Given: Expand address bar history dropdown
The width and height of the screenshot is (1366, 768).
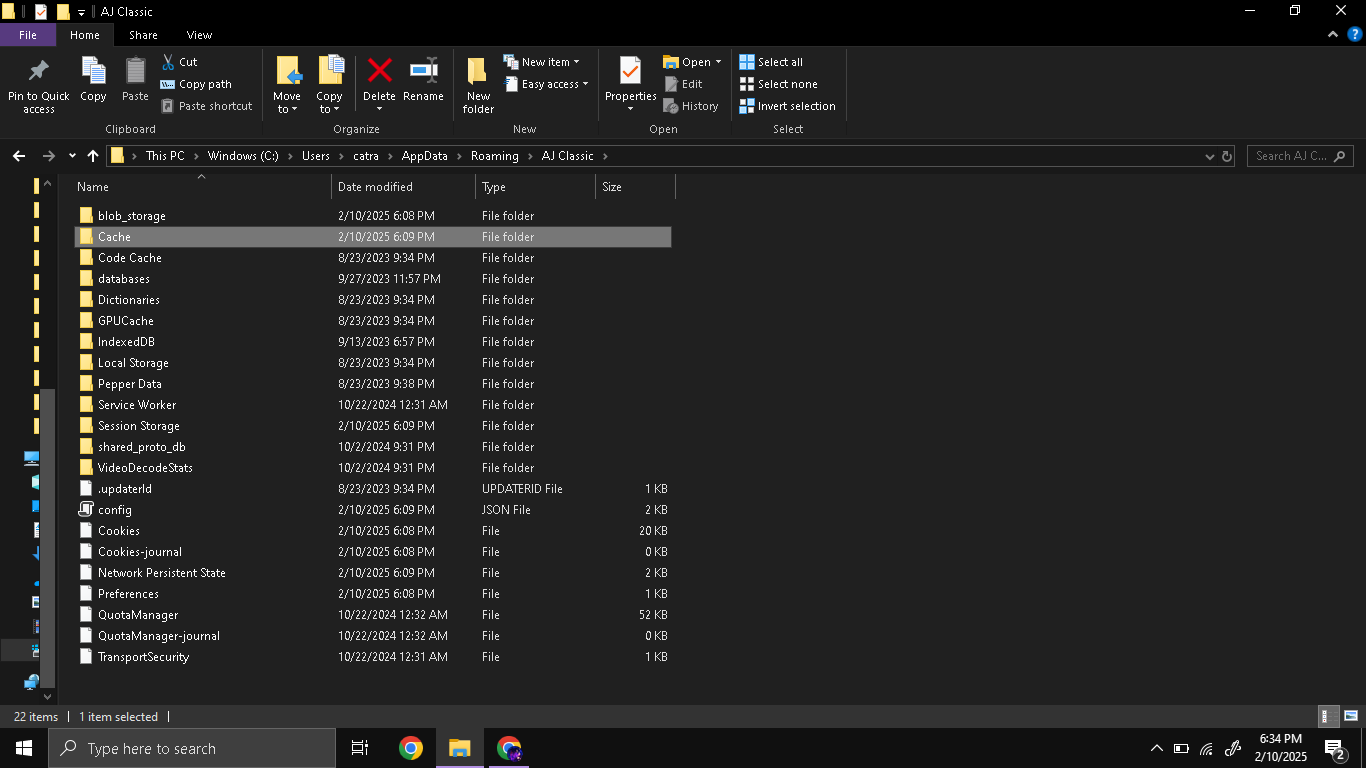Looking at the screenshot, I should tap(1209, 156).
